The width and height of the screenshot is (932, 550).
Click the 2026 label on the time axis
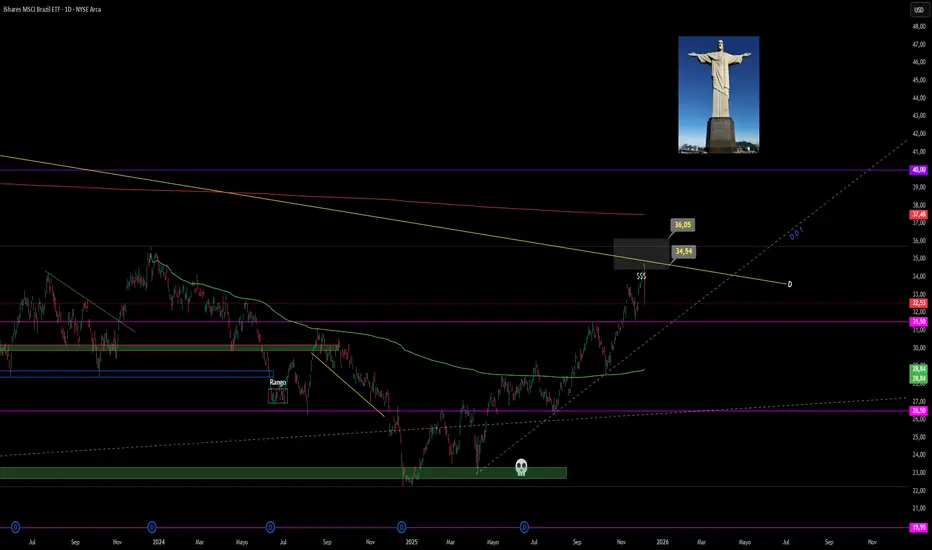click(662, 542)
